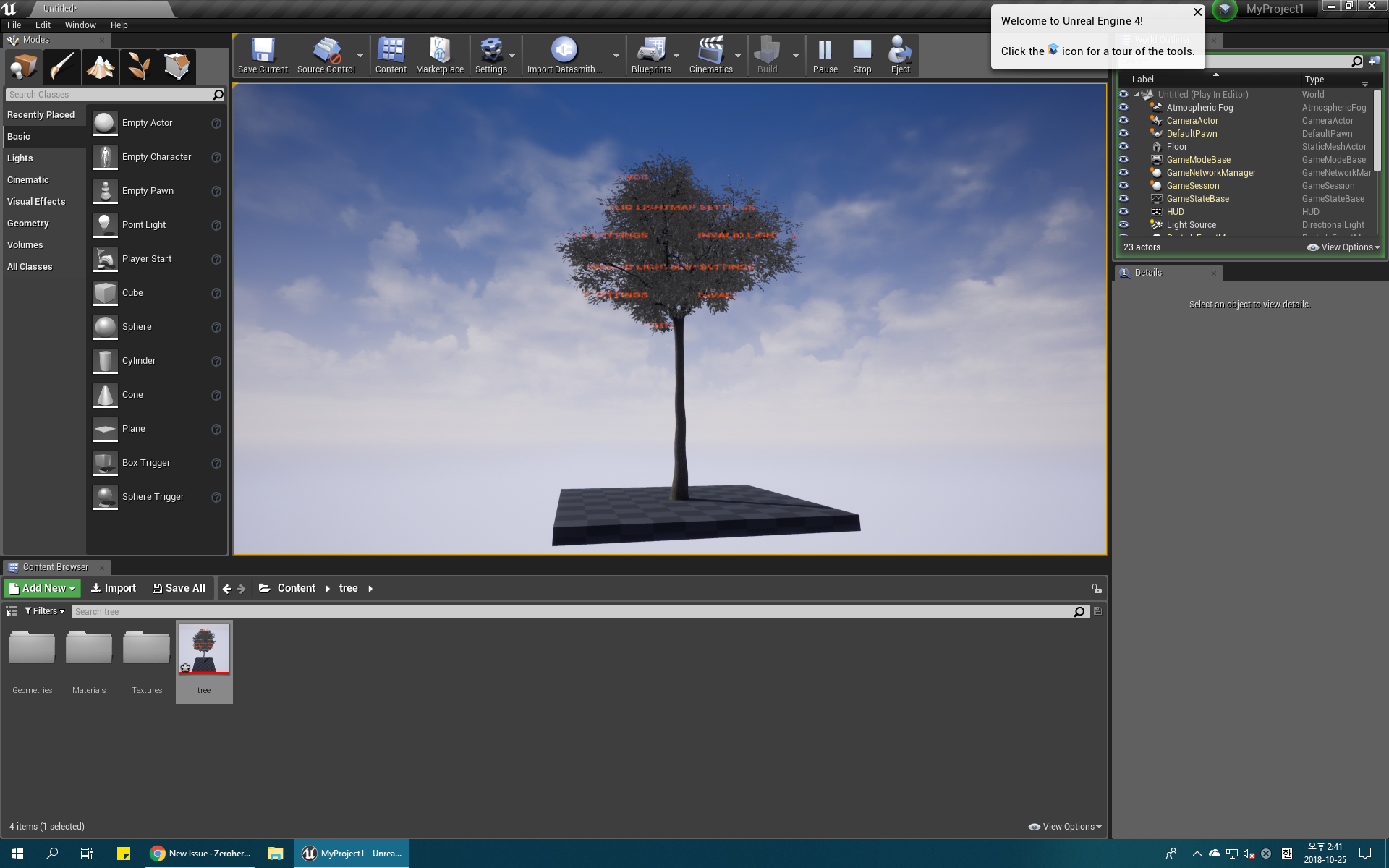
Task: Go back in Content Browser history
Action: pyautogui.click(x=226, y=589)
